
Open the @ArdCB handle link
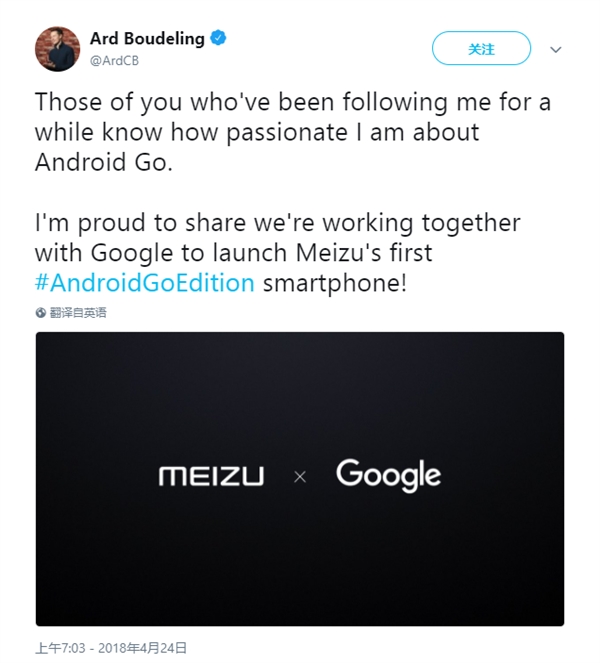tap(113, 60)
